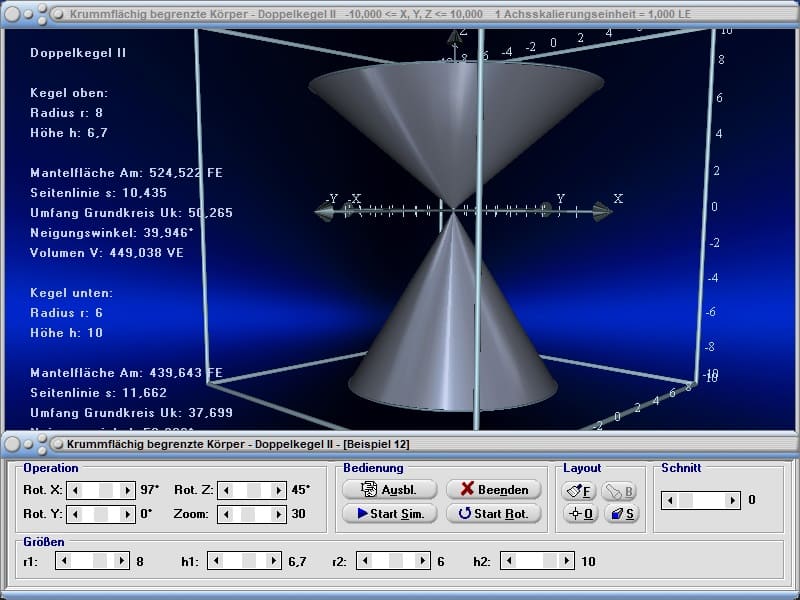The image size is (800, 600).
Task: Decrease Rot. X with its left arrow
Action: 75,490
